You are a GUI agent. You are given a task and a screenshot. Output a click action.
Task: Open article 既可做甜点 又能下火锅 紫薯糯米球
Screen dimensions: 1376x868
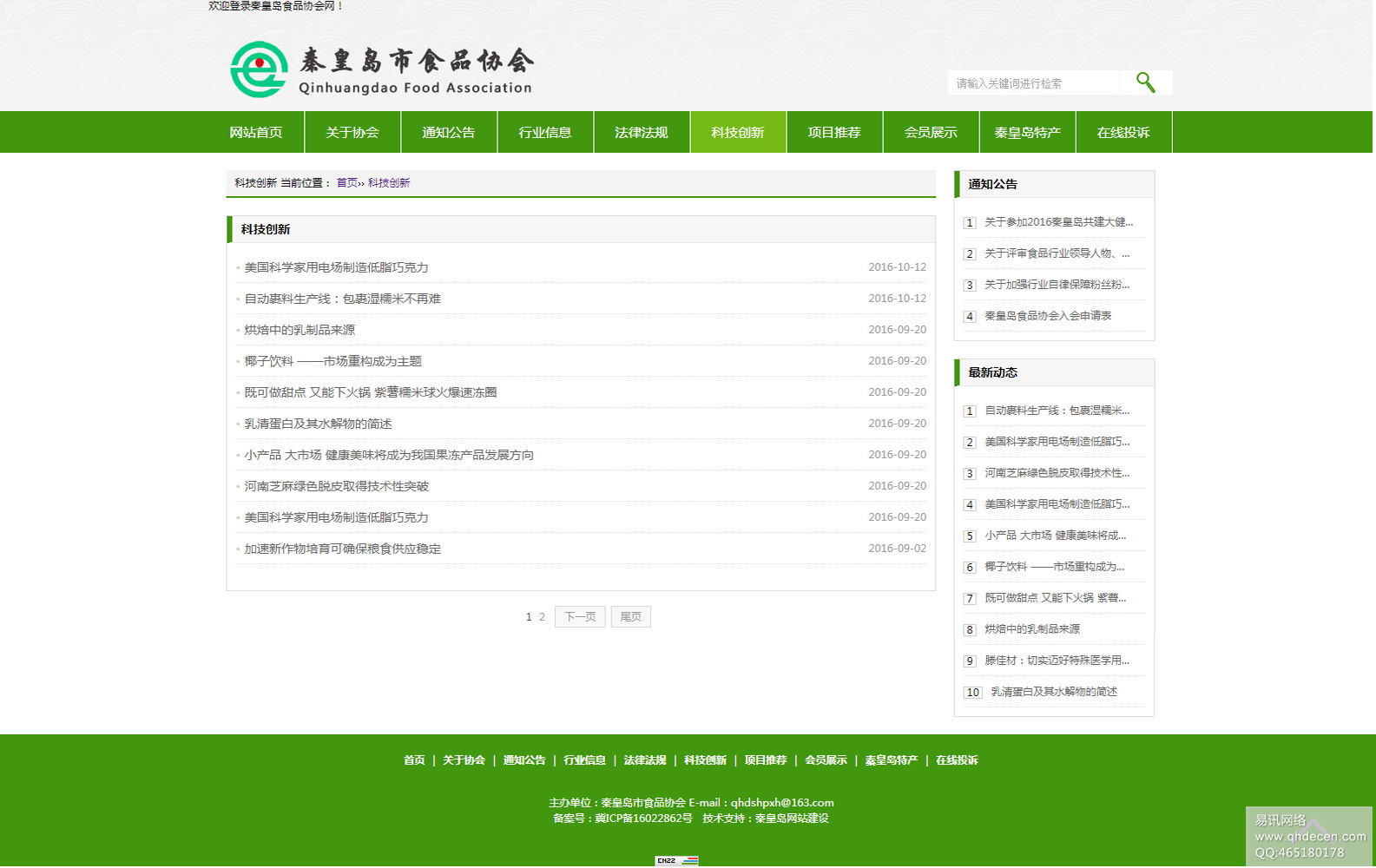coord(371,392)
